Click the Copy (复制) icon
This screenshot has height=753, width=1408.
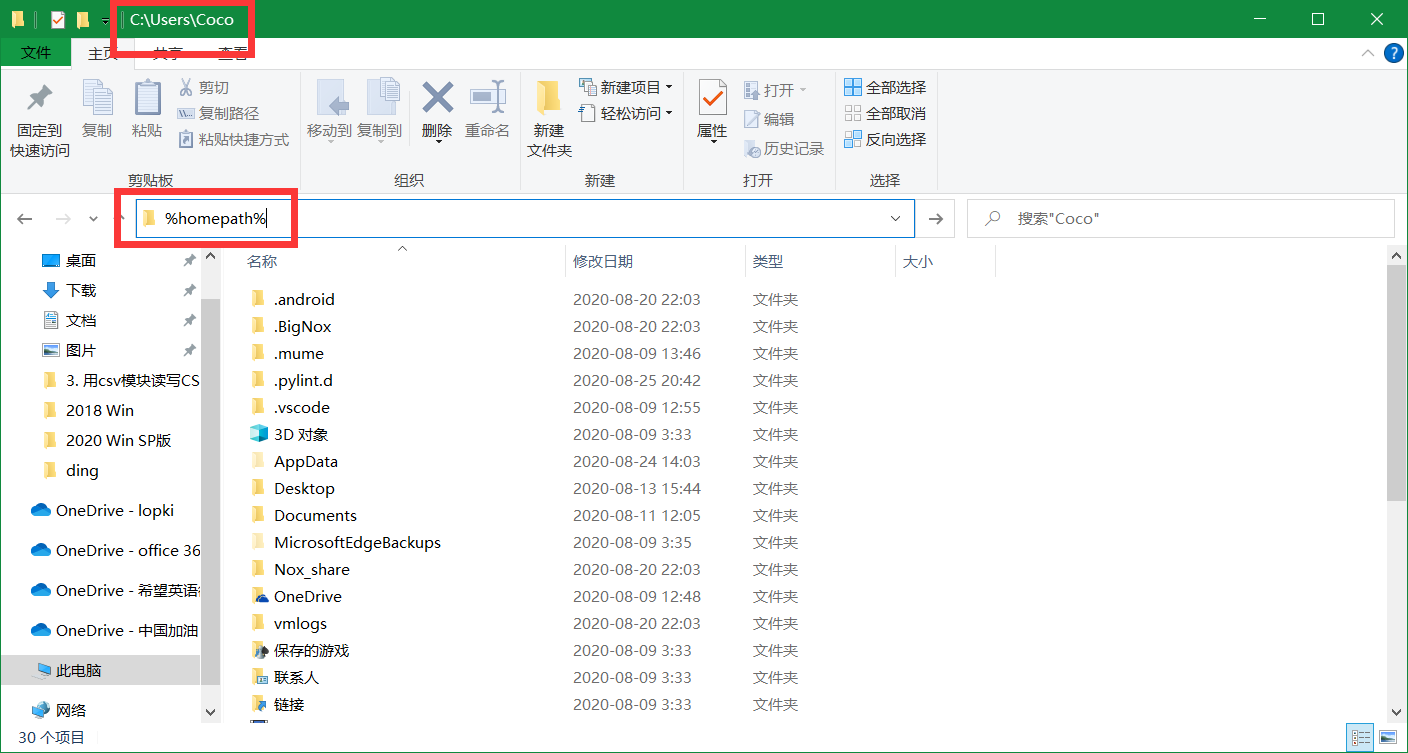coord(97,110)
